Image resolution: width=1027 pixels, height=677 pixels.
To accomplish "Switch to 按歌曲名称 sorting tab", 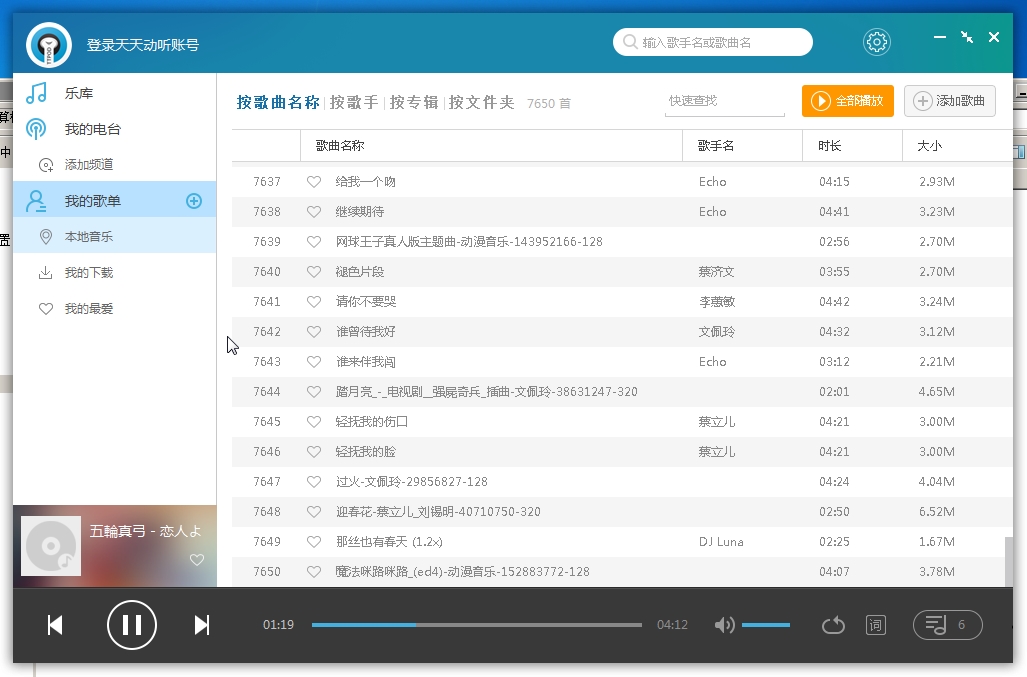I will coord(278,102).
